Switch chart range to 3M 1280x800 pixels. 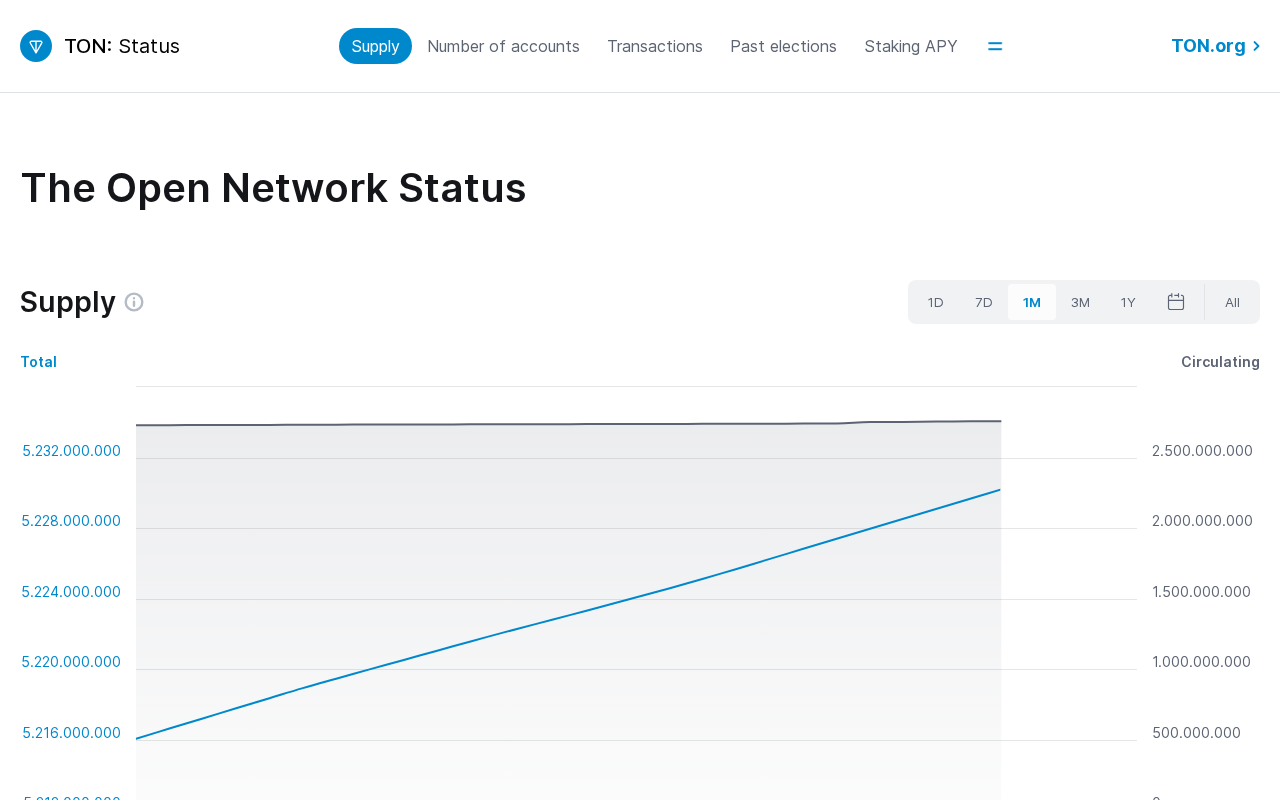1080,302
